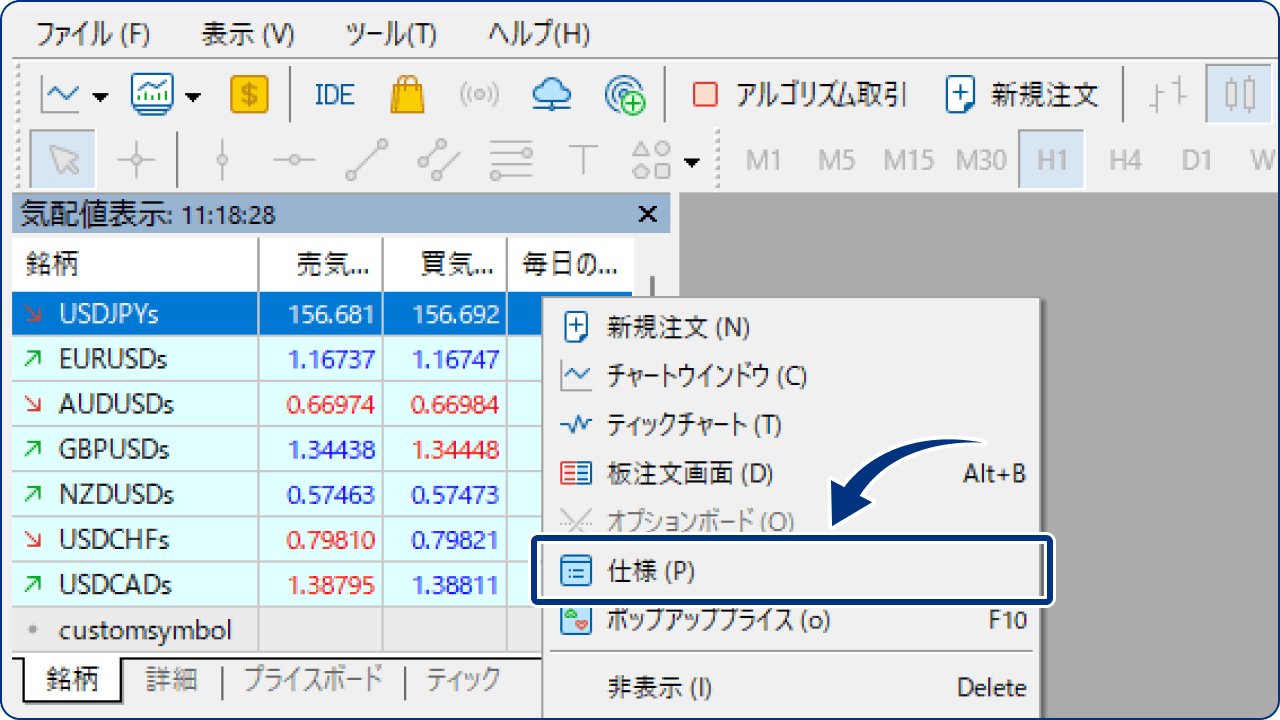Click the Signals broadcast icon

(479, 95)
